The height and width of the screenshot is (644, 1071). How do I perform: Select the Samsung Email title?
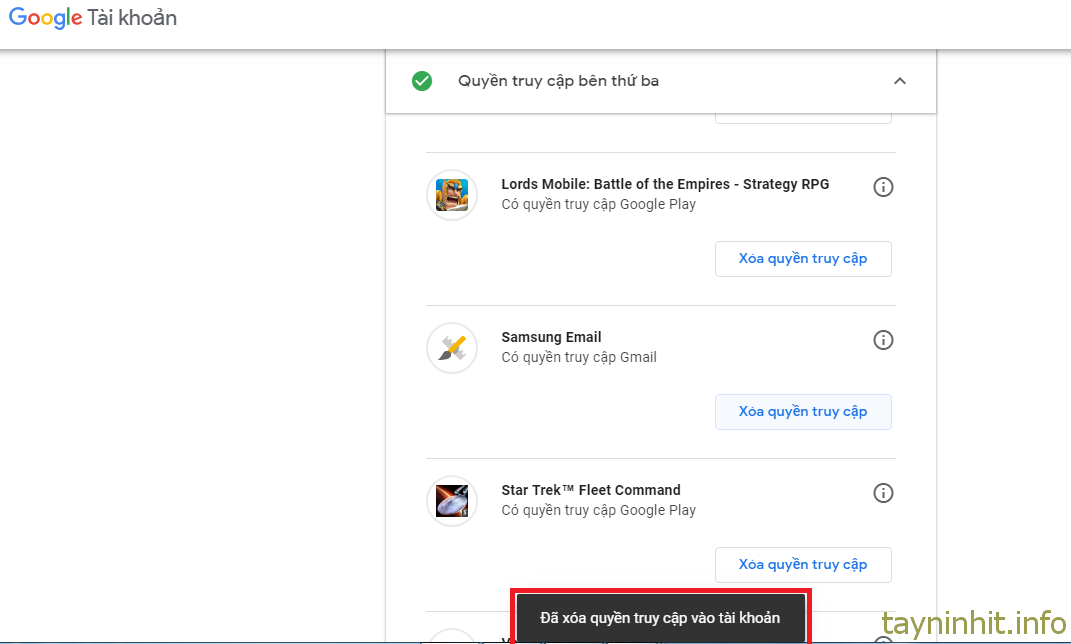click(x=551, y=337)
